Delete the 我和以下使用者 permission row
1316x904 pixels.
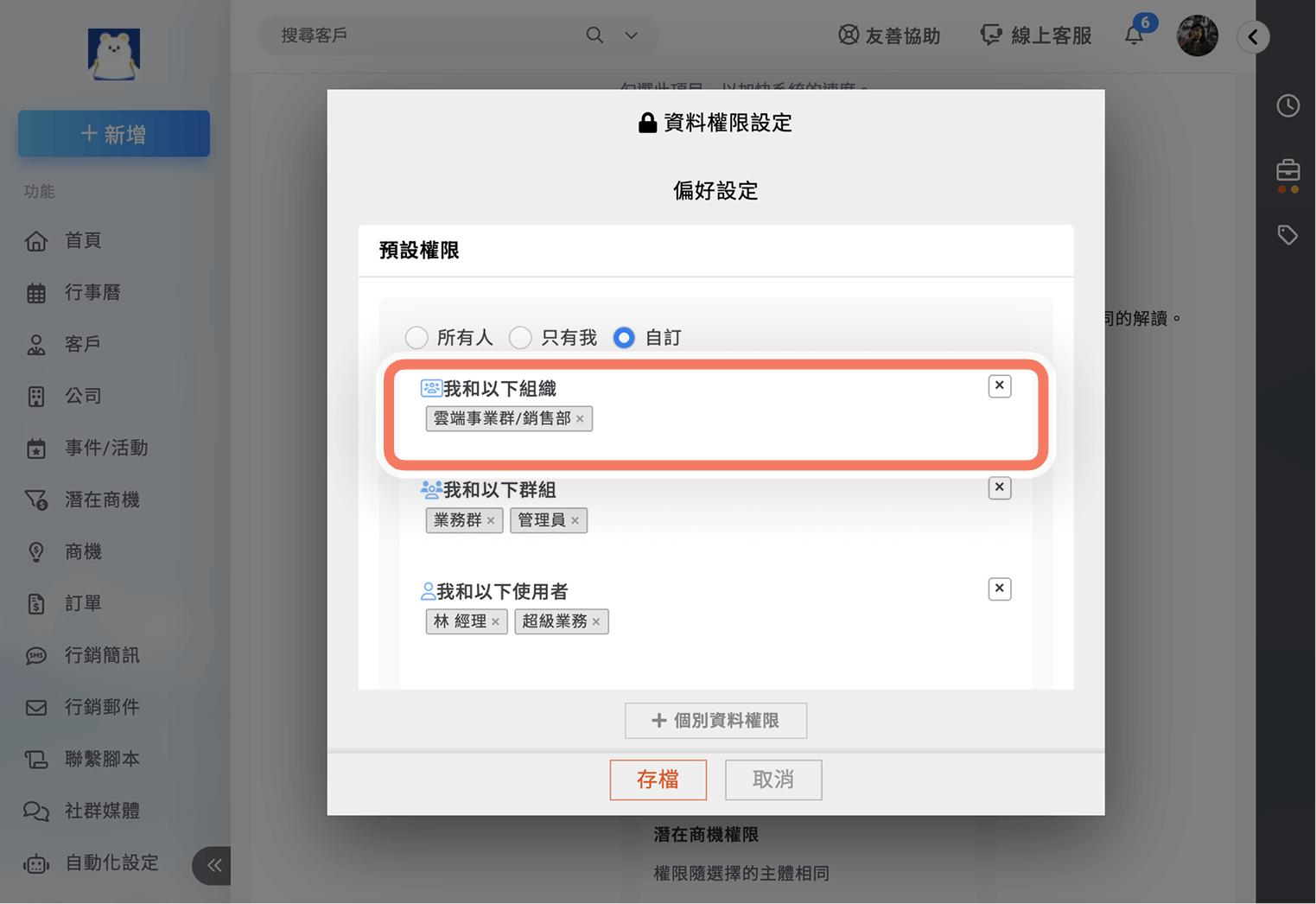[999, 589]
